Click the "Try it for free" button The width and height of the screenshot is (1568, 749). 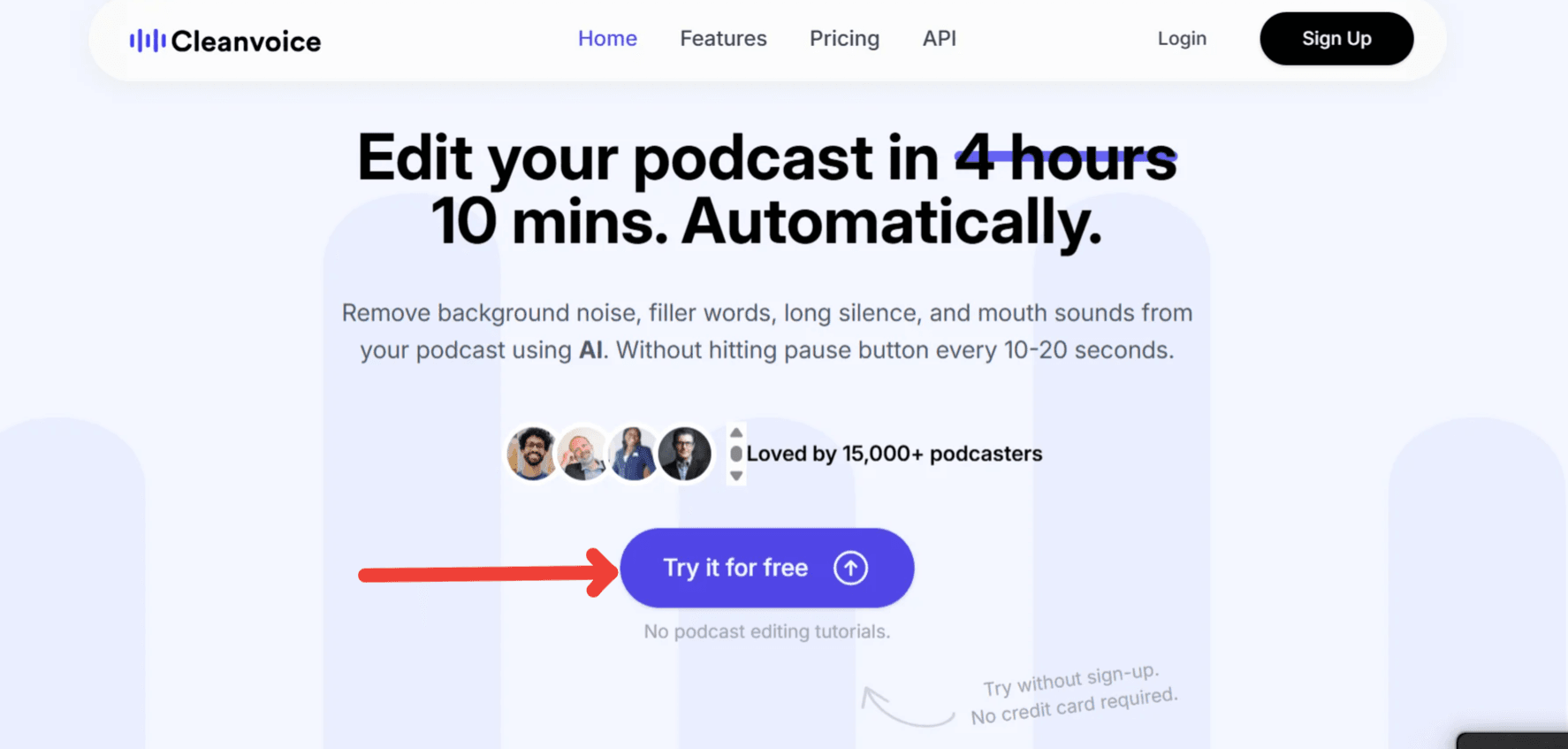point(736,568)
